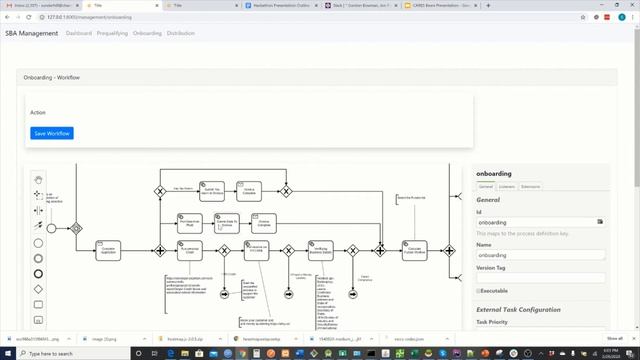Select the parallel join gateway before the final task
Image resolution: width=640 pixels, height=360 pixels.
[x=380, y=251]
